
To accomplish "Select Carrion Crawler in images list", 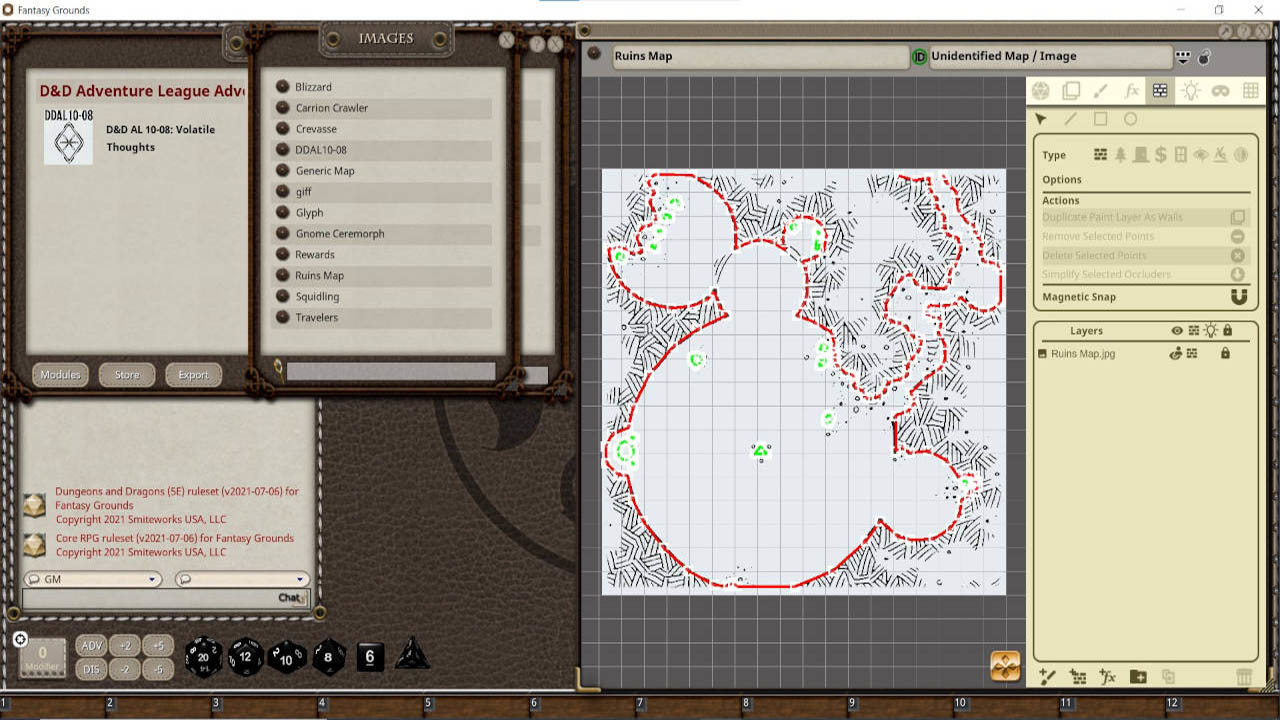I will pos(332,108).
